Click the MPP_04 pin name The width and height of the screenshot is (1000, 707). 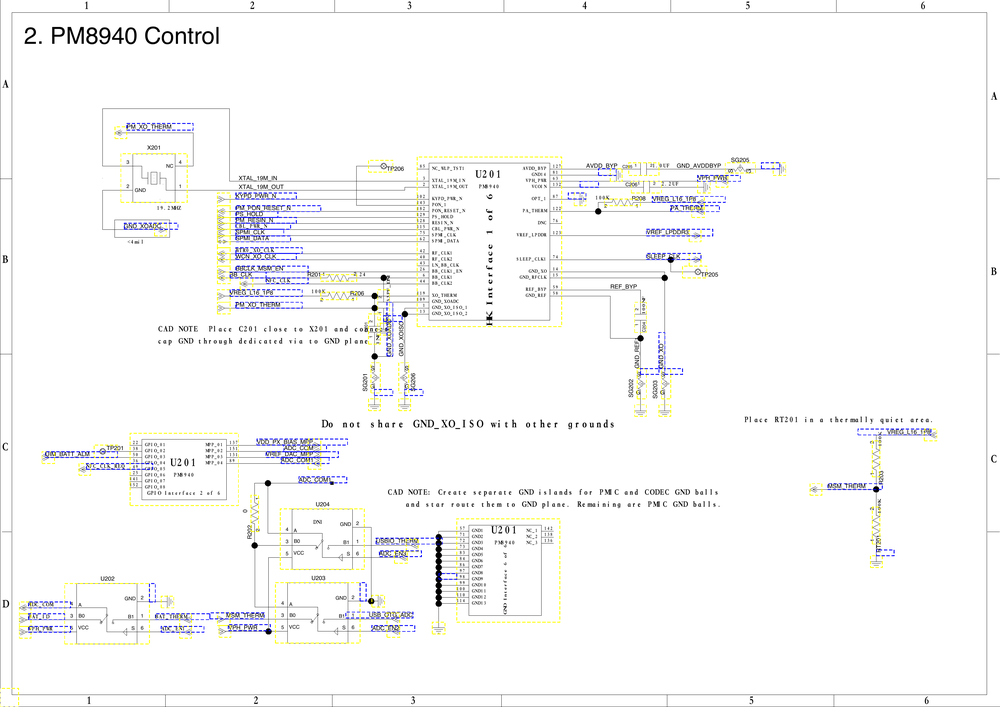click(x=214, y=462)
